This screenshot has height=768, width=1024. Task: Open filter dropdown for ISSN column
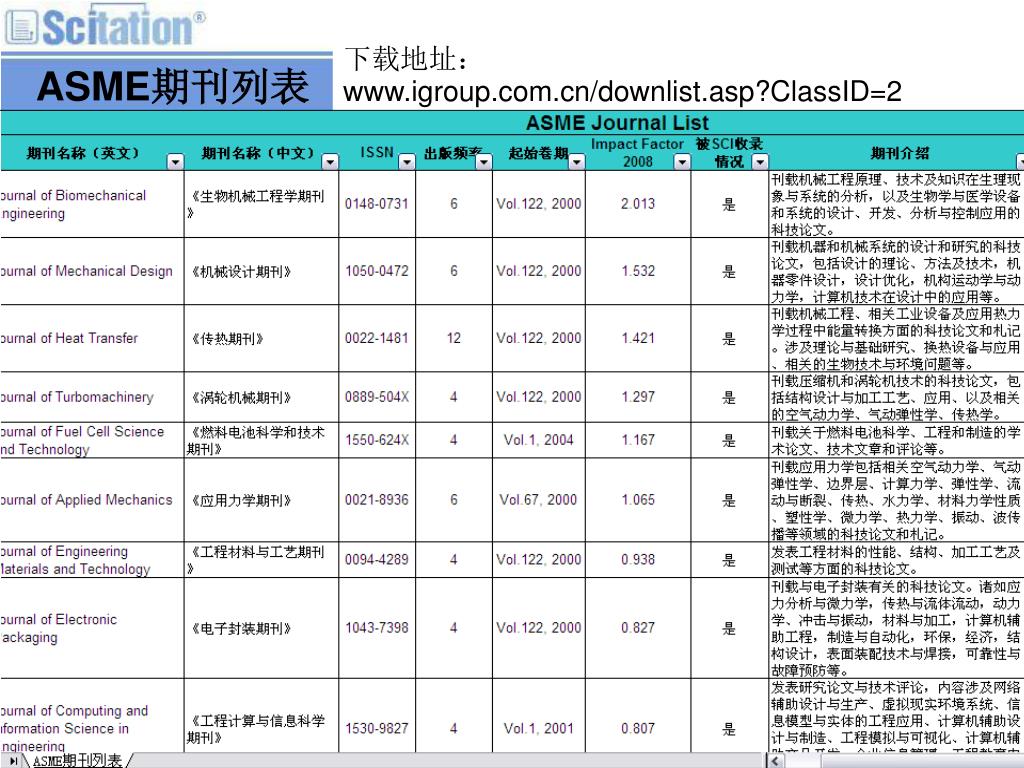pyautogui.click(x=407, y=161)
